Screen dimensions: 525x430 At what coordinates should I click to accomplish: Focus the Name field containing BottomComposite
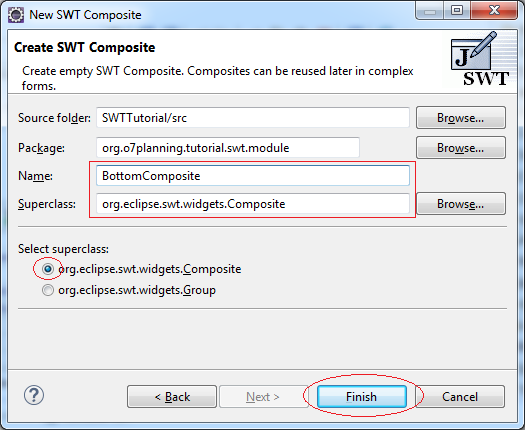tap(253, 175)
